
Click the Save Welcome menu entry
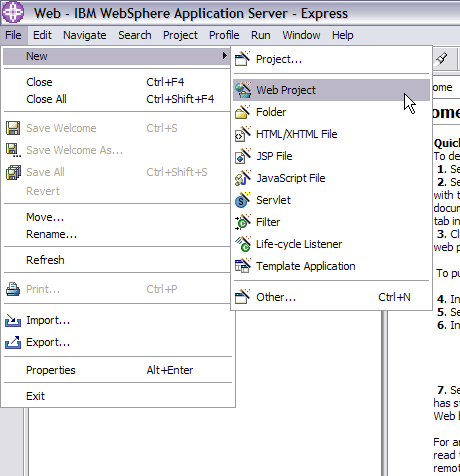pyautogui.click(x=116, y=128)
